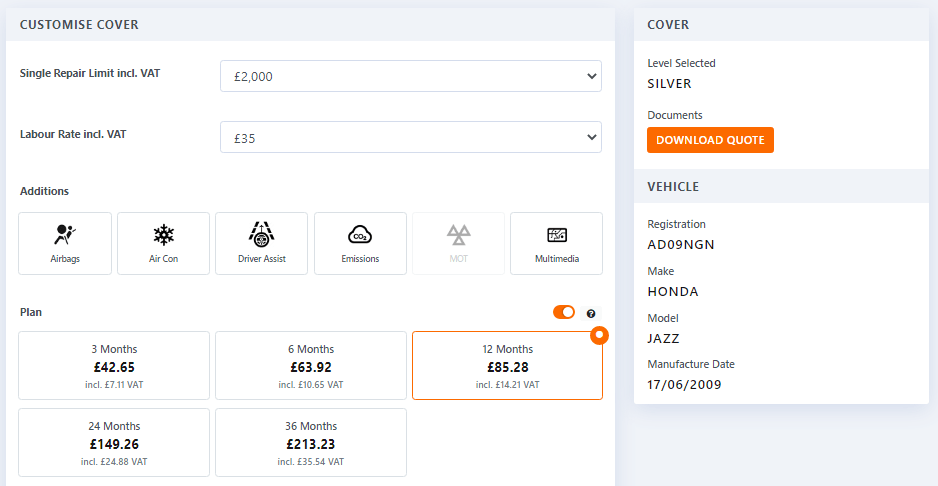Click the Plan help question mark icon
Viewport: 938px width, 486px height.
coord(591,313)
